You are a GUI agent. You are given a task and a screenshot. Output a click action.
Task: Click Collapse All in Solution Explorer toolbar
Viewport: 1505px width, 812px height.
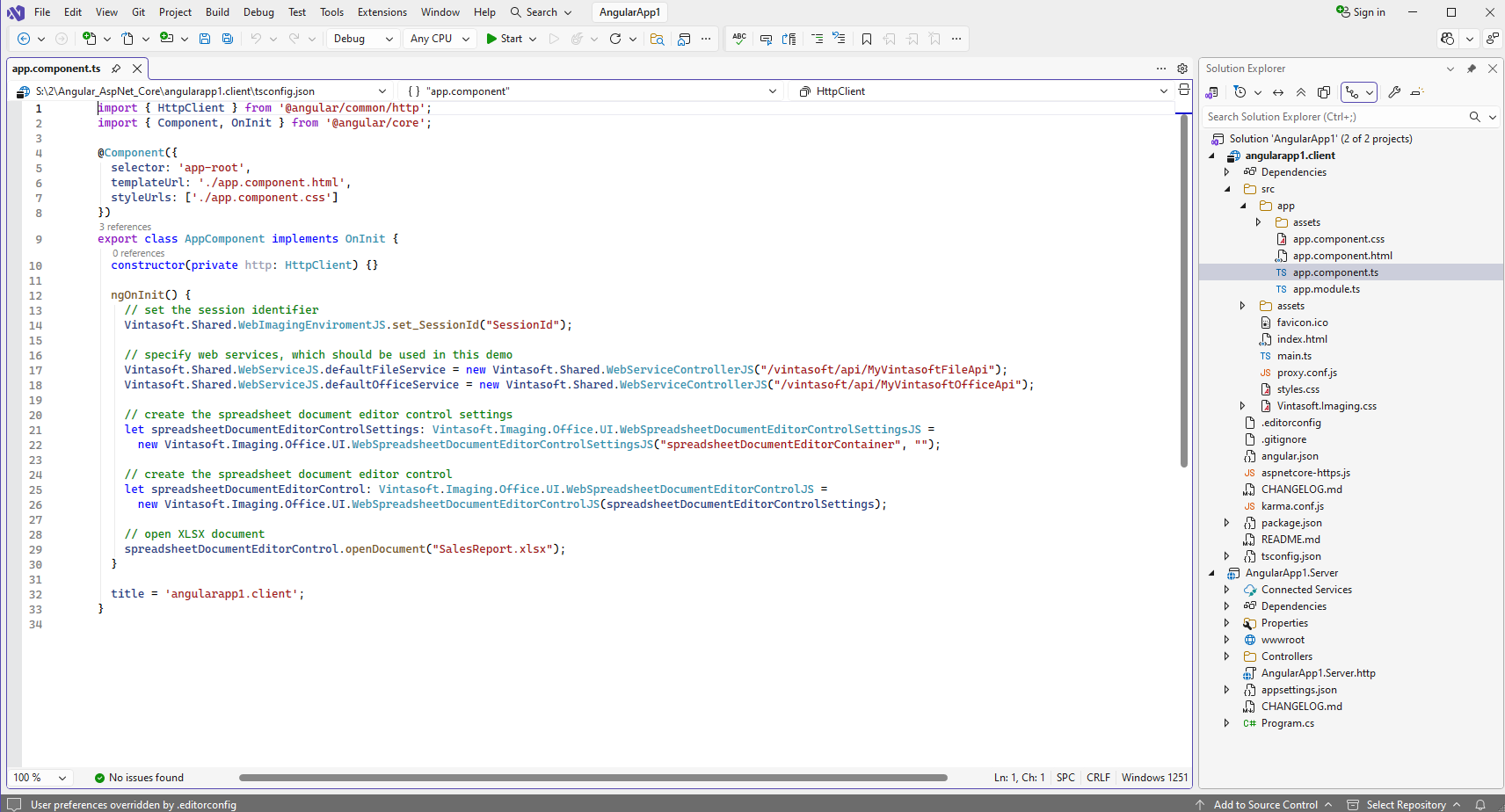click(x=1301, y=92)
